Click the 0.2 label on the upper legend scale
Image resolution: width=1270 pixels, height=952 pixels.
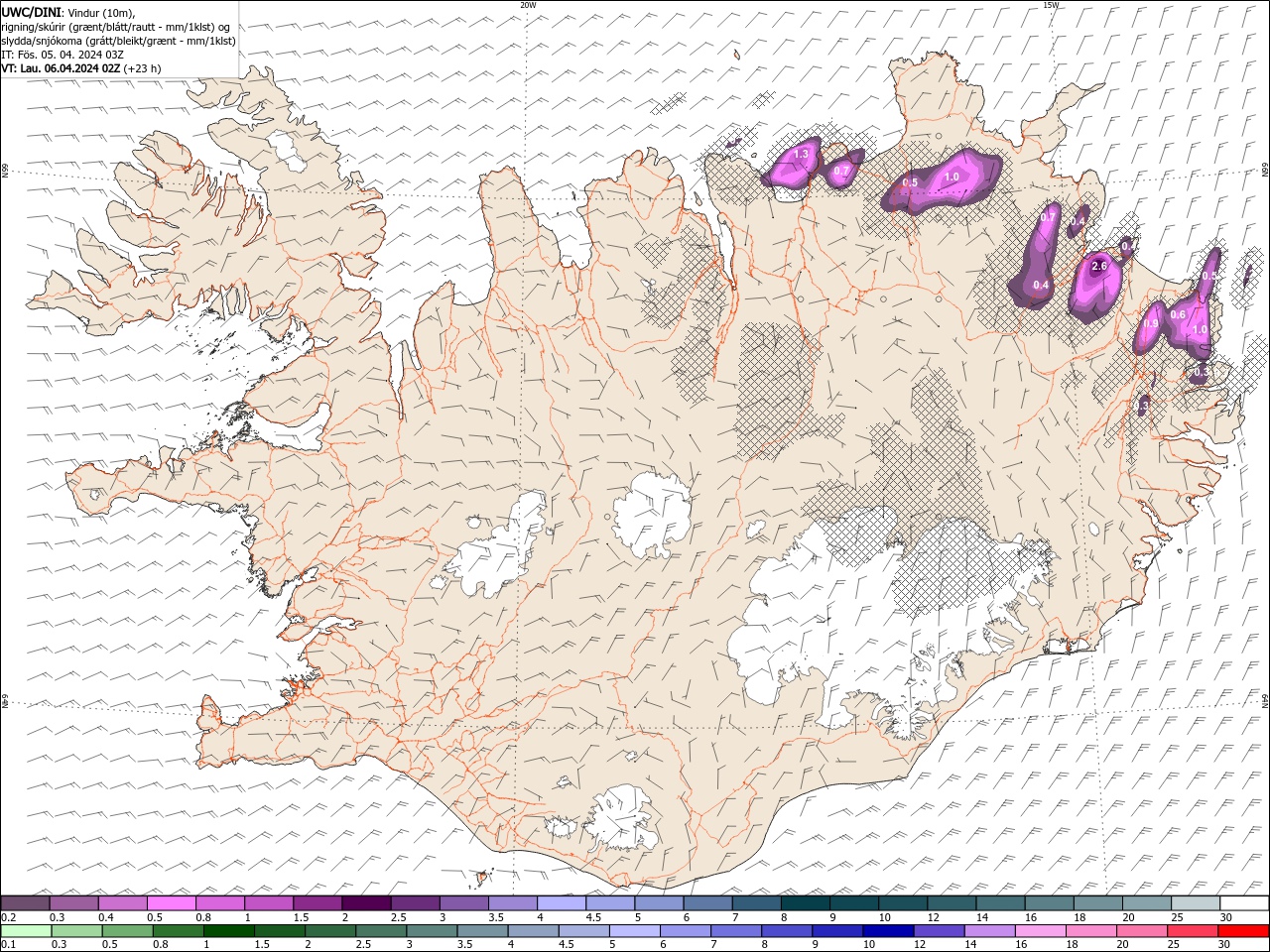pos(9,917)
